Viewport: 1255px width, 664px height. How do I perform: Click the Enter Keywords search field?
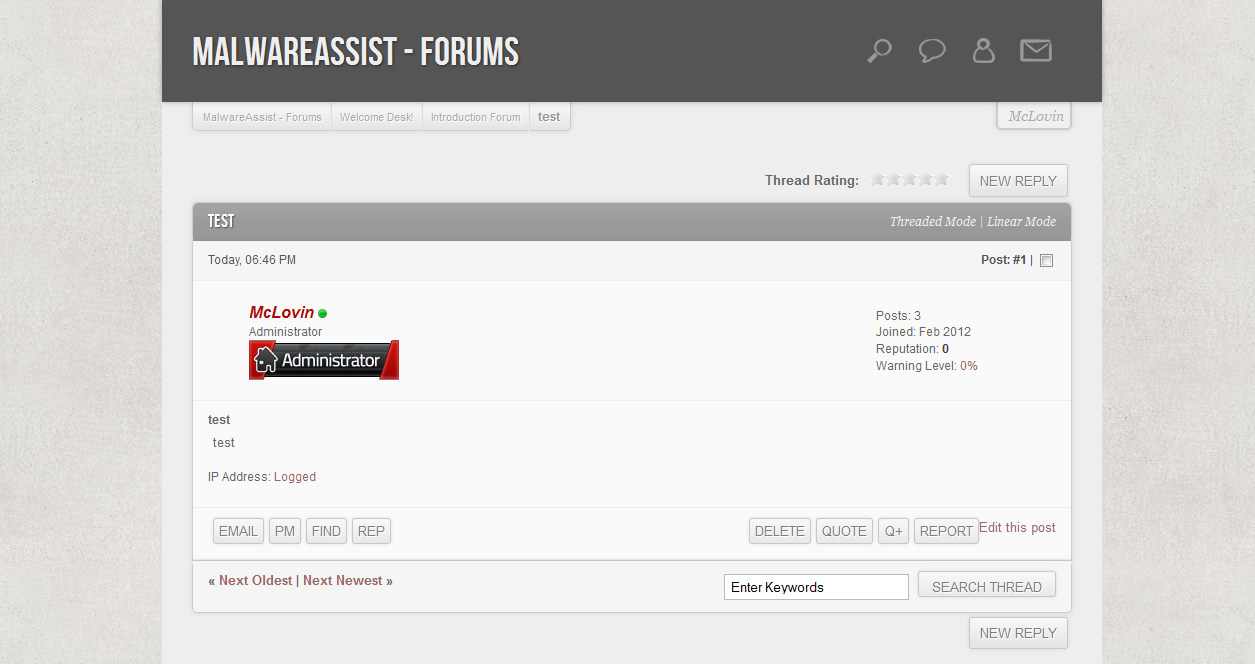point(816,587)
